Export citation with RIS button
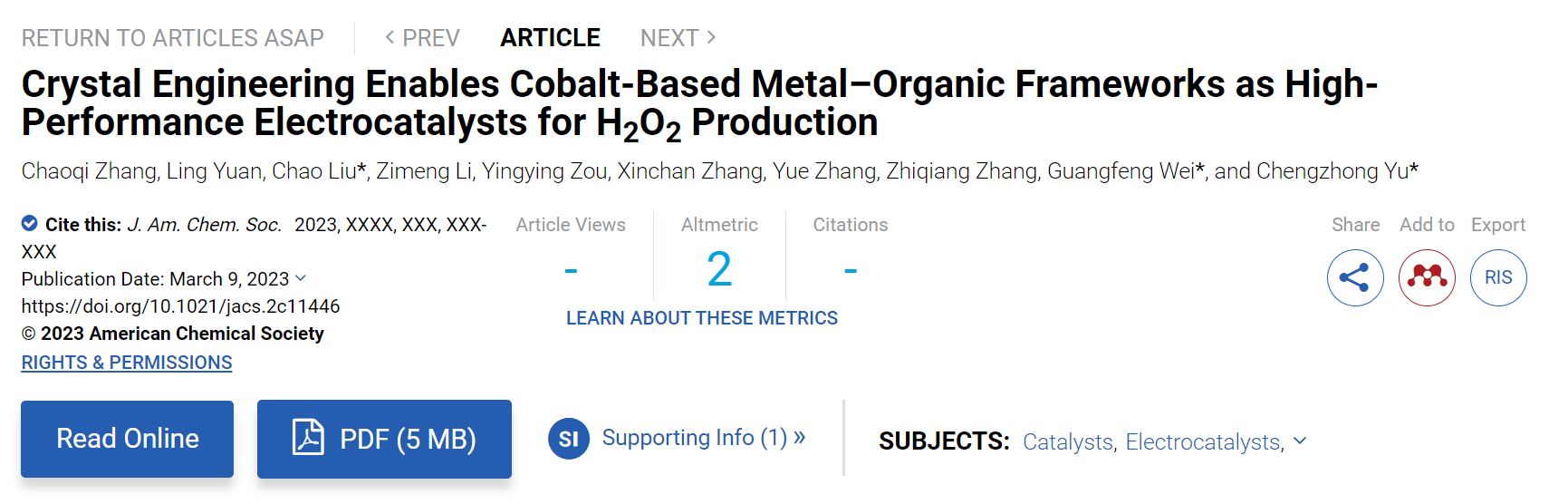The width and height of the screenshot is (1568, 504). 1498,277
